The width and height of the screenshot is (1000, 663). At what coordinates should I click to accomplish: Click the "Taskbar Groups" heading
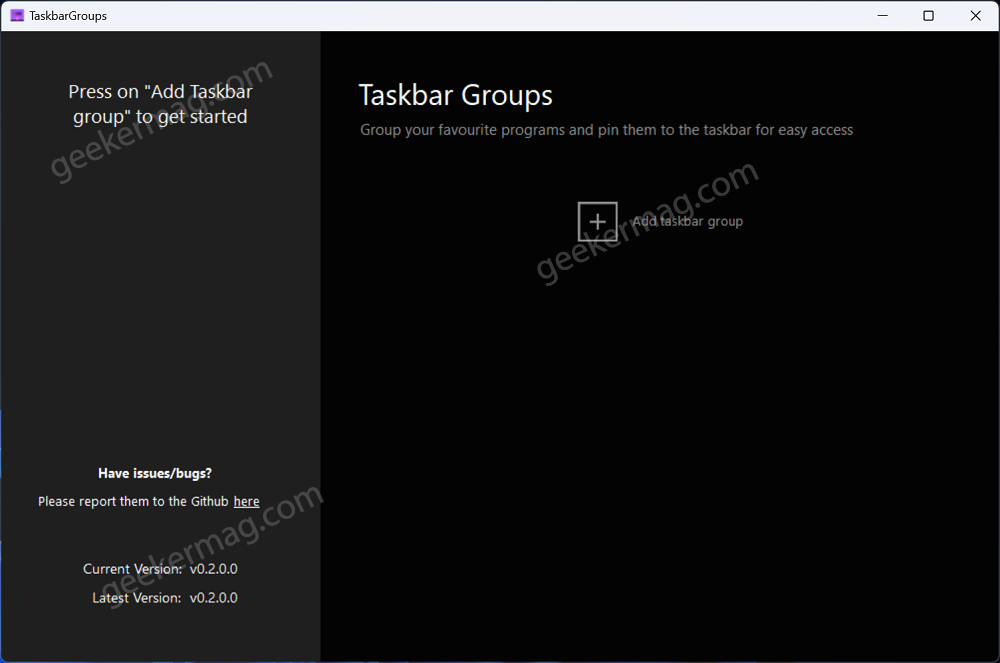(455, 96)
